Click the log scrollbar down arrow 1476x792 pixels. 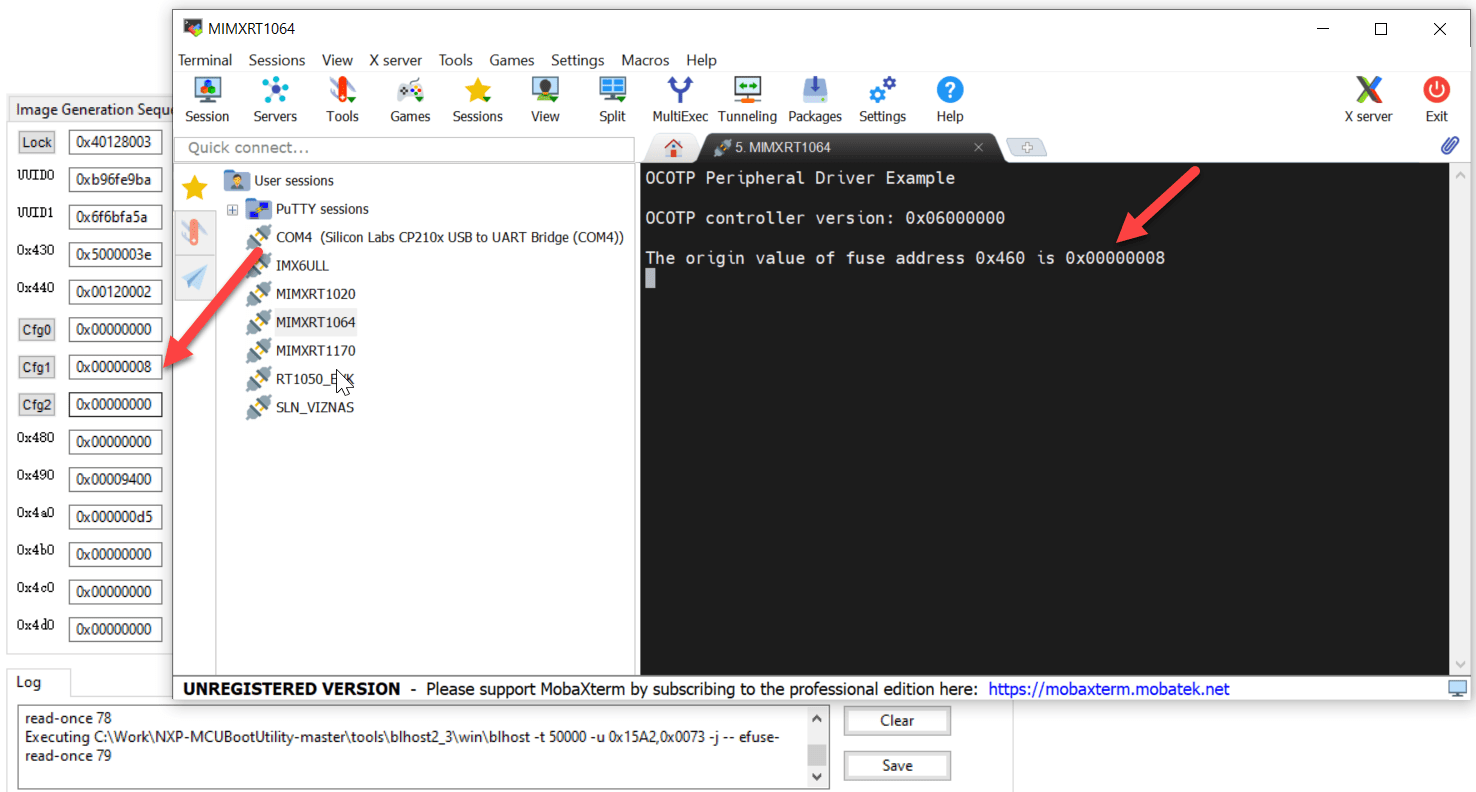(818, 776)
